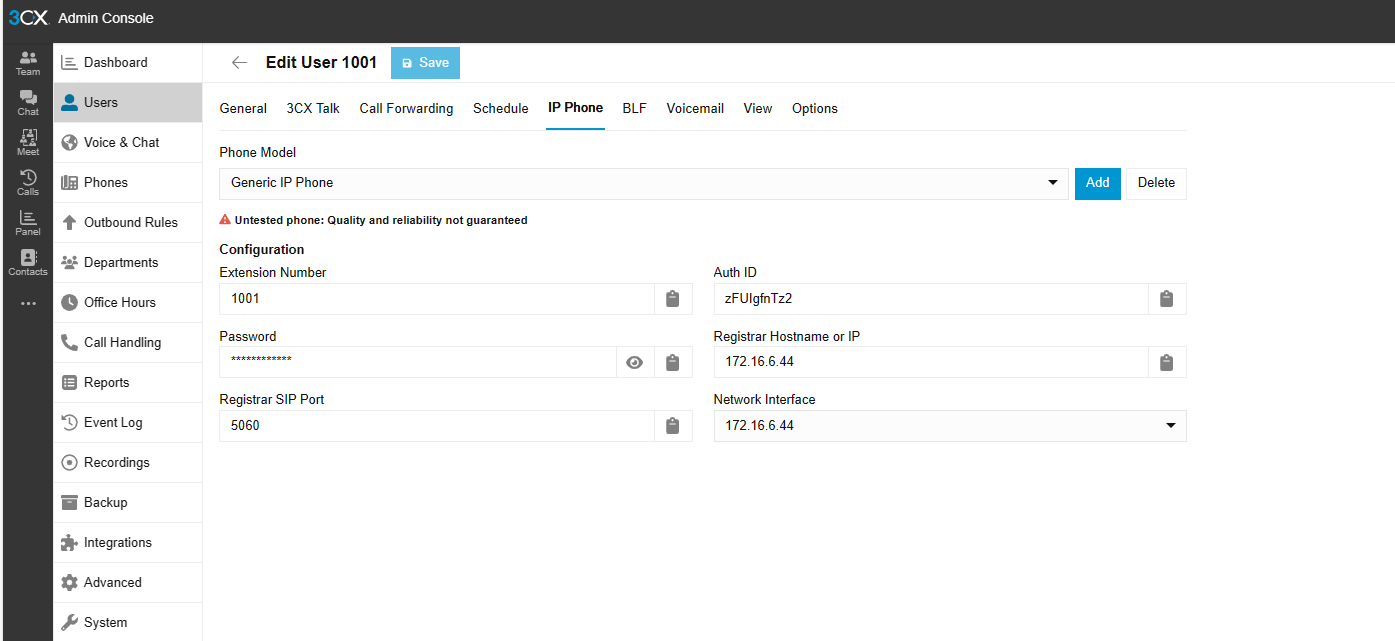1395x641 pixels.
Task: Open Event Log in the sidebar
Action: (128, 422)
